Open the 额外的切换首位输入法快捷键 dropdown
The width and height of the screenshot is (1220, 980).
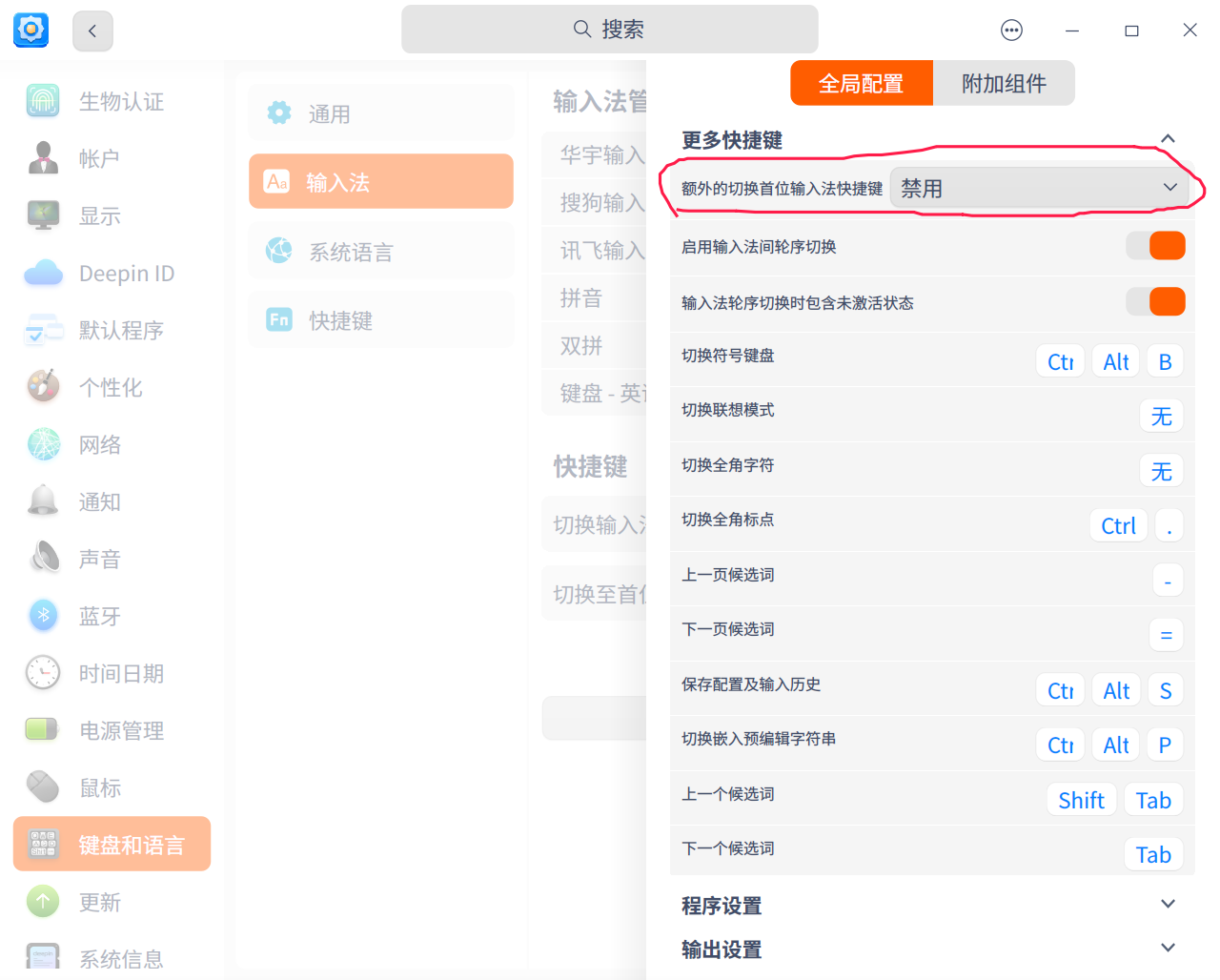[1038, 187]
